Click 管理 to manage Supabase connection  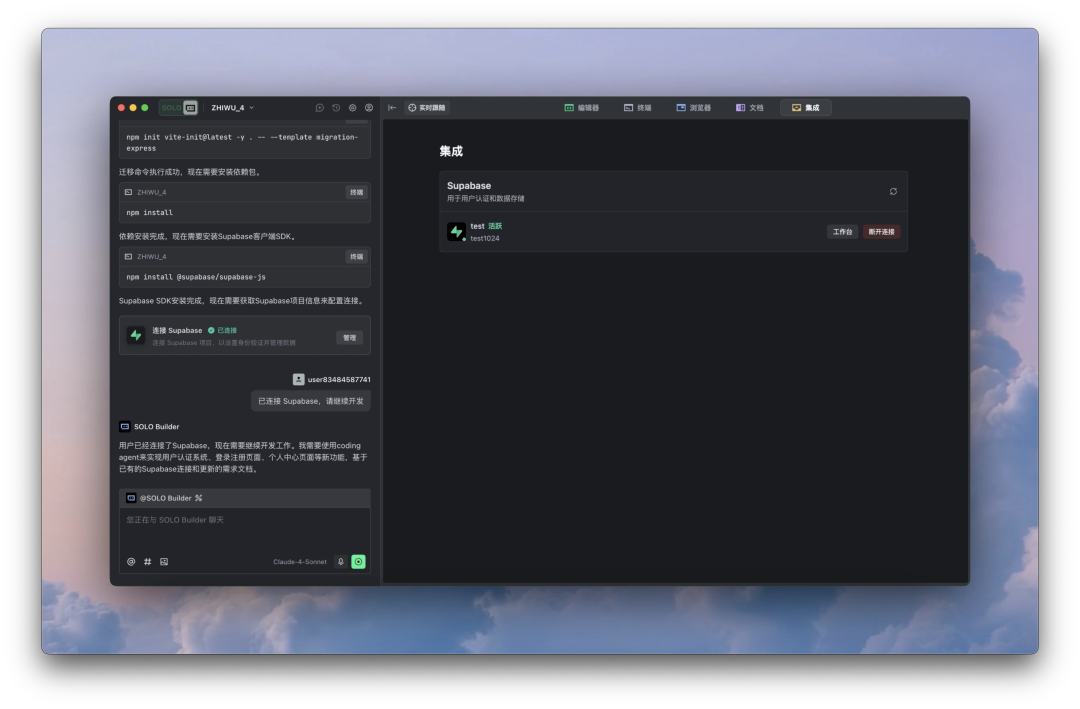click(x=350, y=338)
